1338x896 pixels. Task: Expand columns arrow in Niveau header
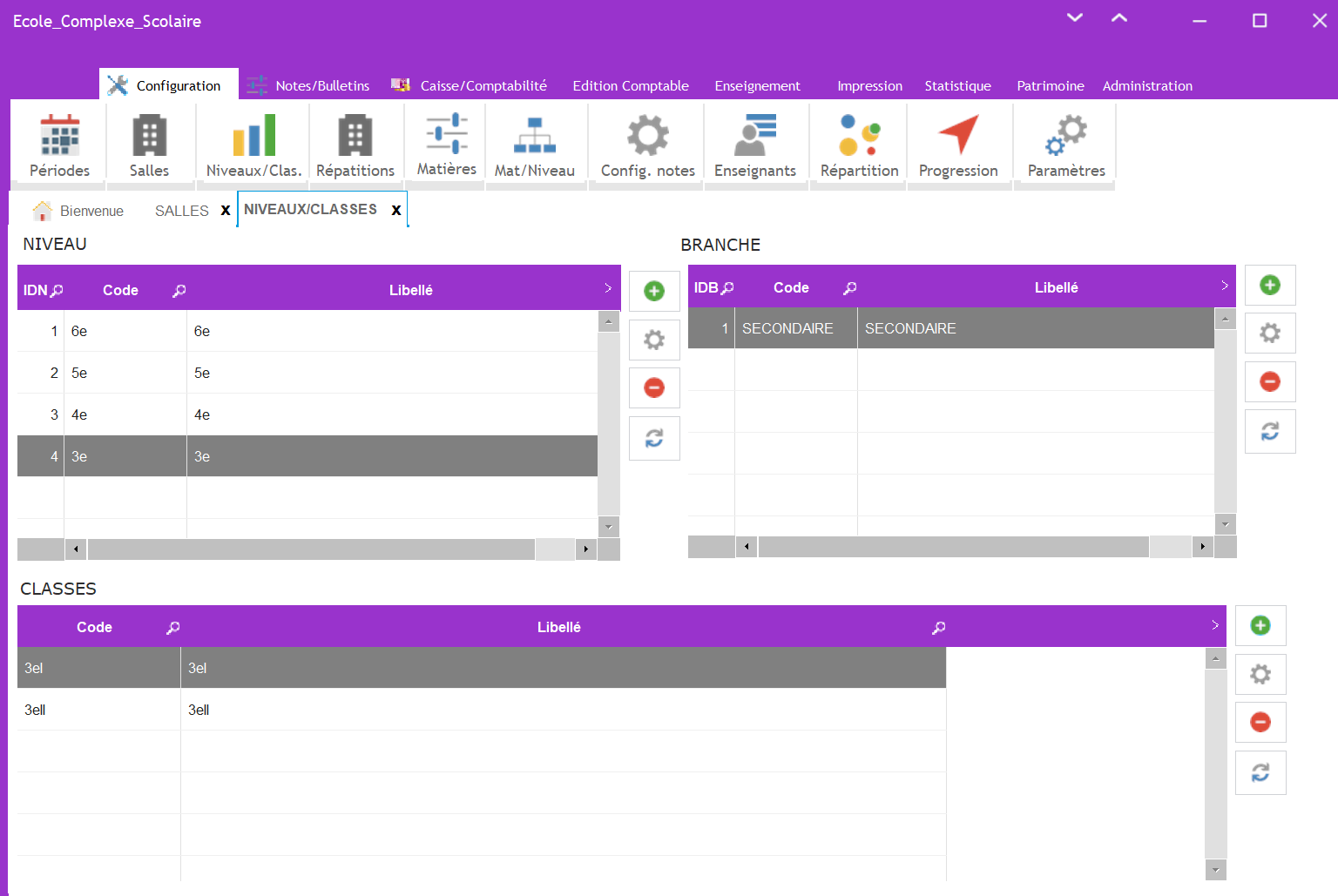[608, 288]
